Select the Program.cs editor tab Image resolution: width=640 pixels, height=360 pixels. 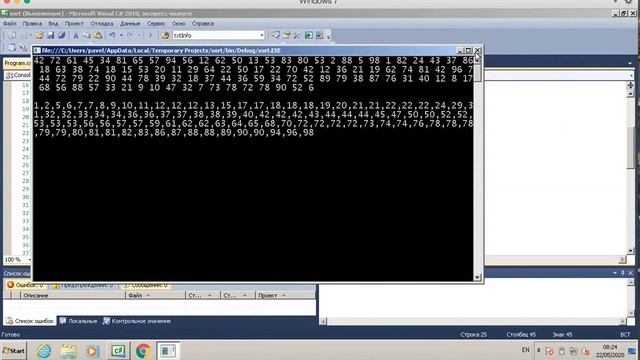pos(18,63)
